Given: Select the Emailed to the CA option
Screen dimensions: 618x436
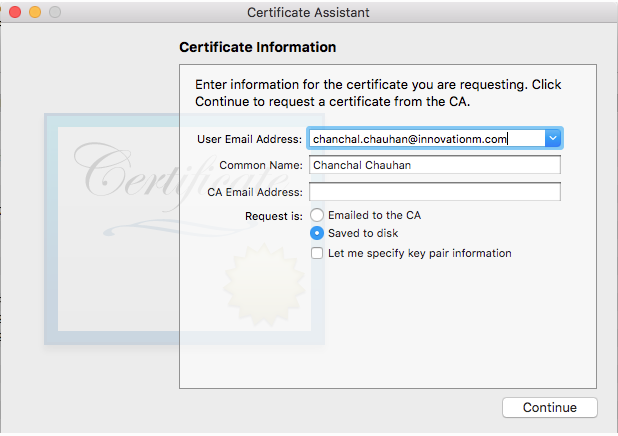Looking at the screenshot, I should [317, 215].
